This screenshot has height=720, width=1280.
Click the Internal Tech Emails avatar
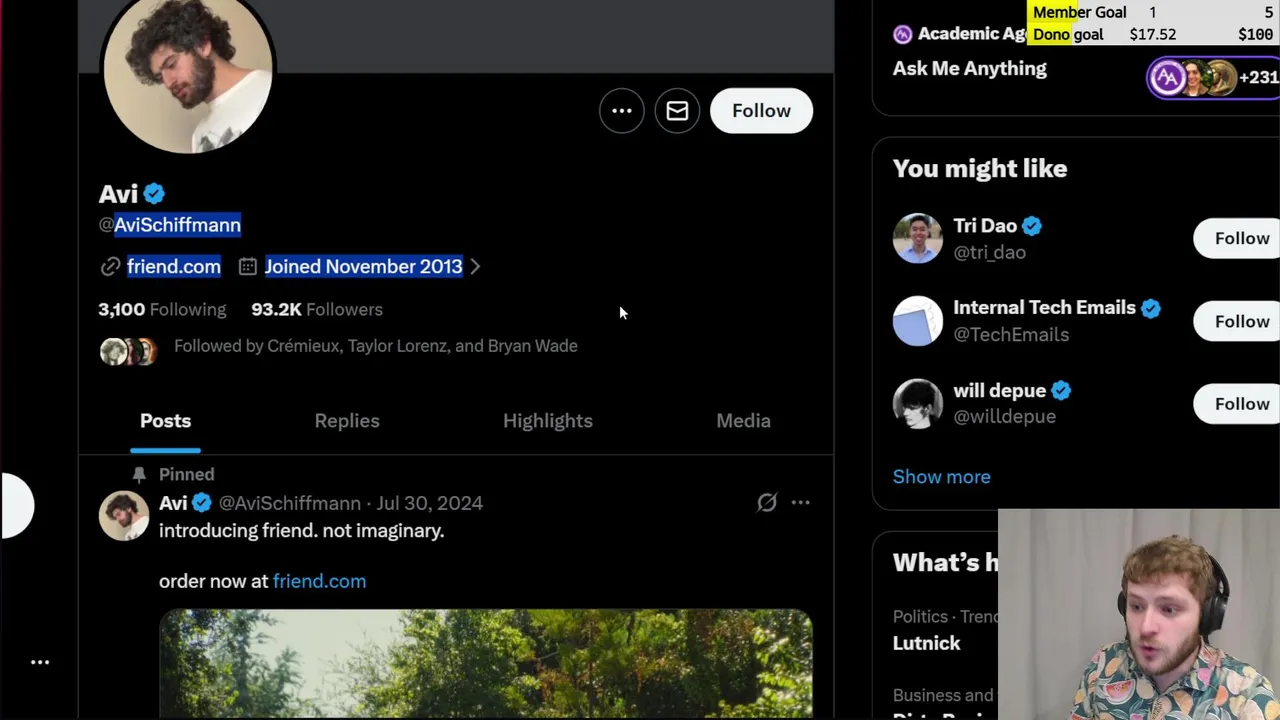coord(917,321)
